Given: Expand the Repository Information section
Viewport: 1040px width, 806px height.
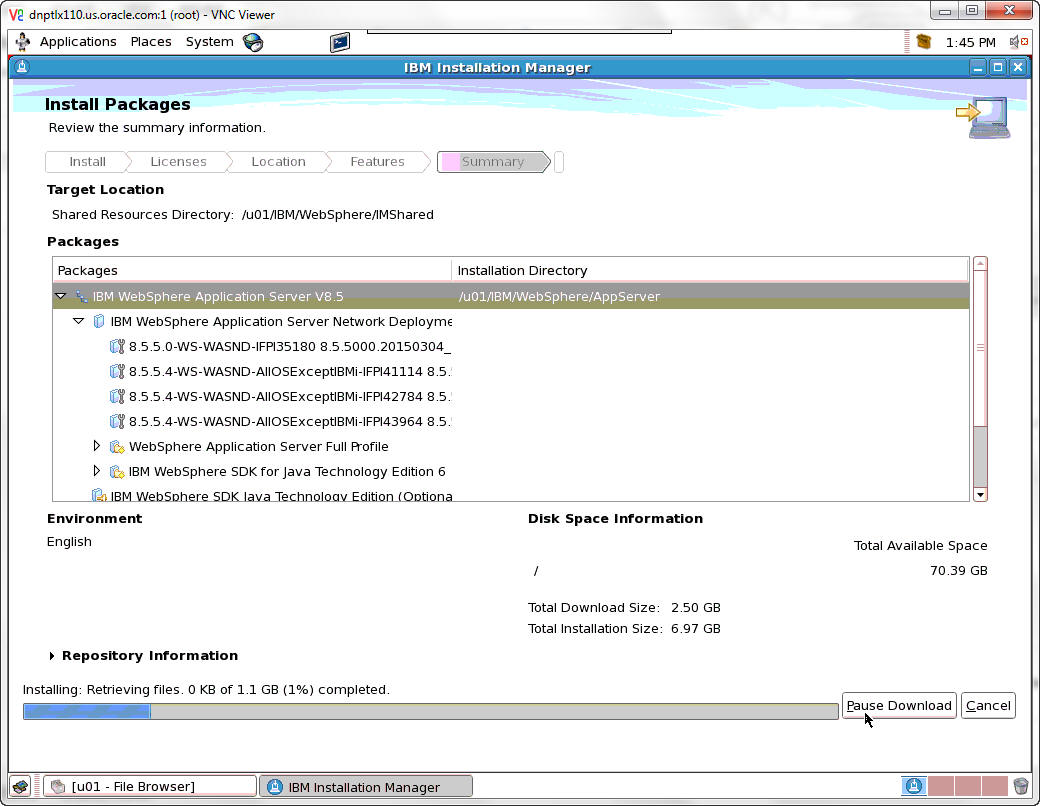Looking at the screenshot, I should (52, 656).
